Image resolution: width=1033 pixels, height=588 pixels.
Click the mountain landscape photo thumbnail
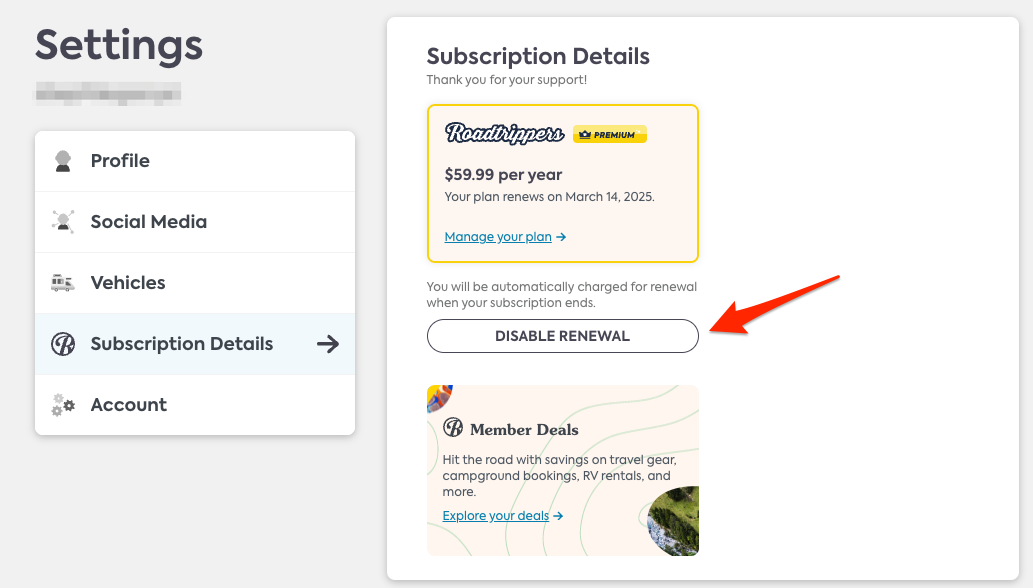pos(673,521)
